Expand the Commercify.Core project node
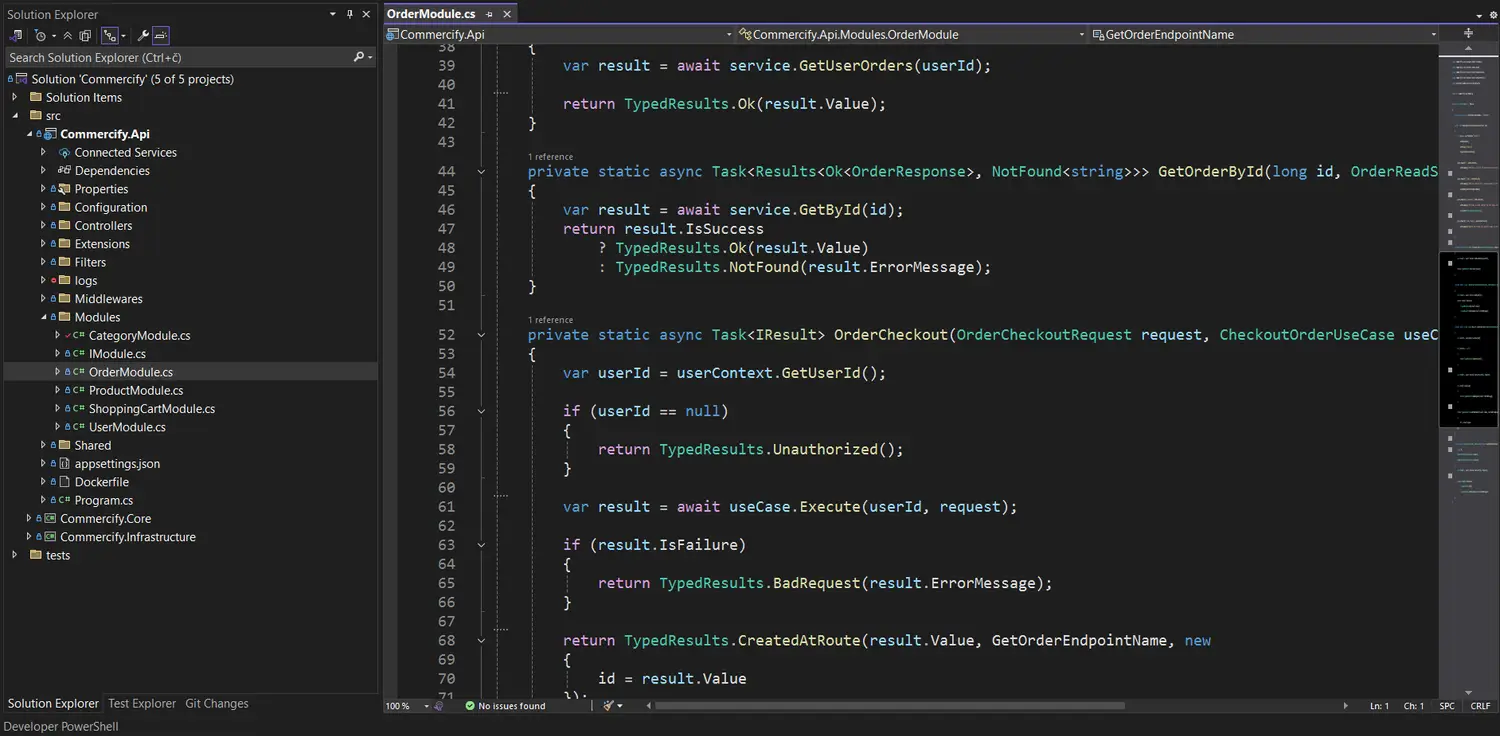1500x736 pixels. pos(29,519)
